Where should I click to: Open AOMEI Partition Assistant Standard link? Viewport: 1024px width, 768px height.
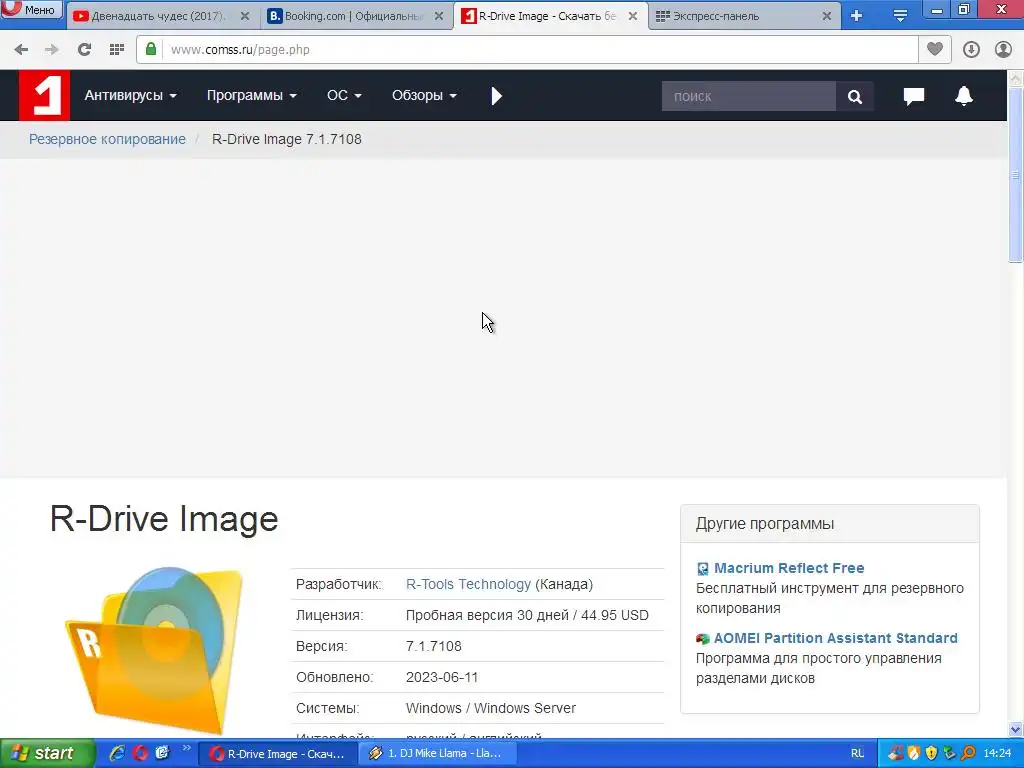click(x=835, y=638)
